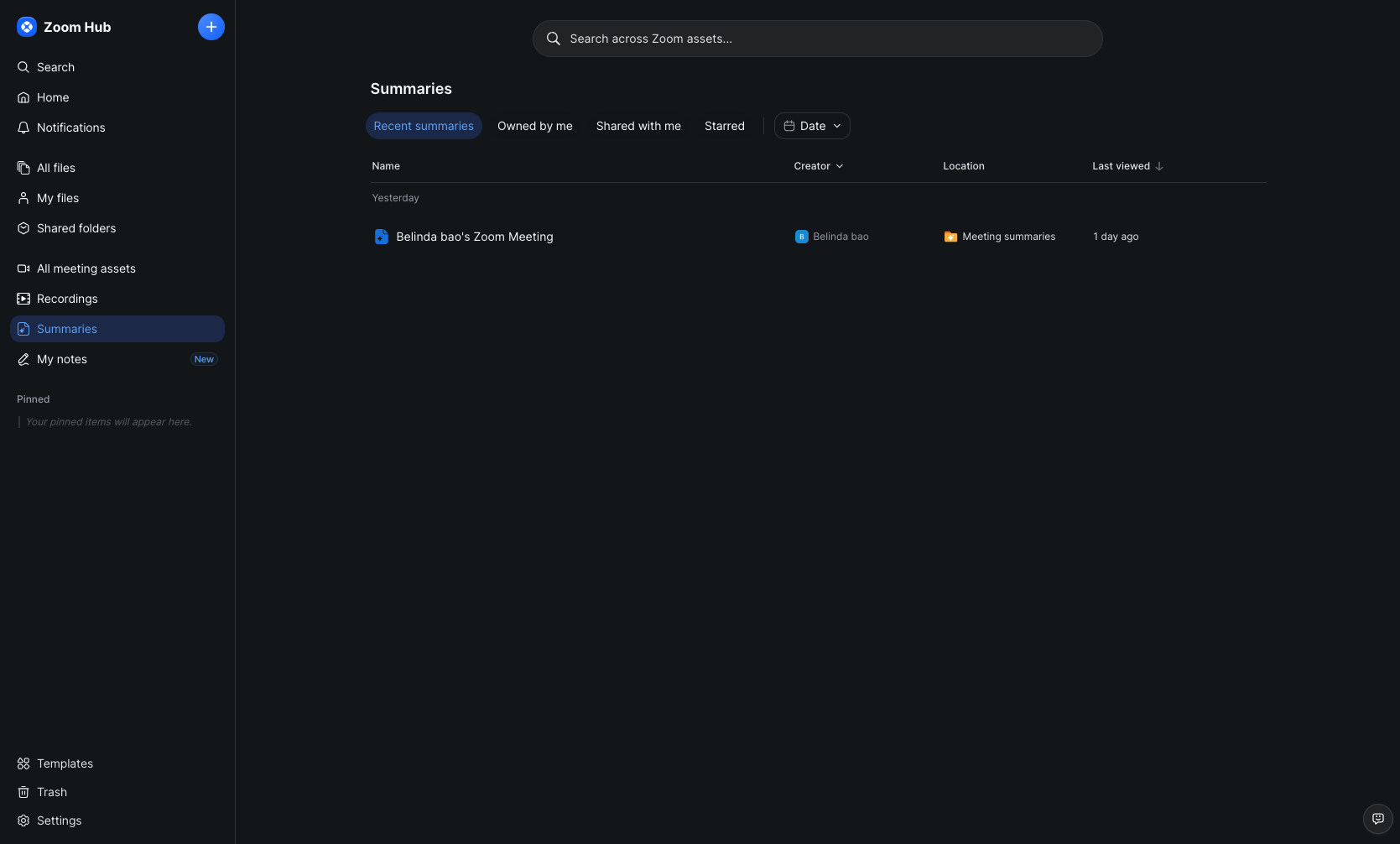This screenshot has width=1400, height=844.
Task: Open All files in the sidebar
Action: pyautogui.click(x=117, y=168)
